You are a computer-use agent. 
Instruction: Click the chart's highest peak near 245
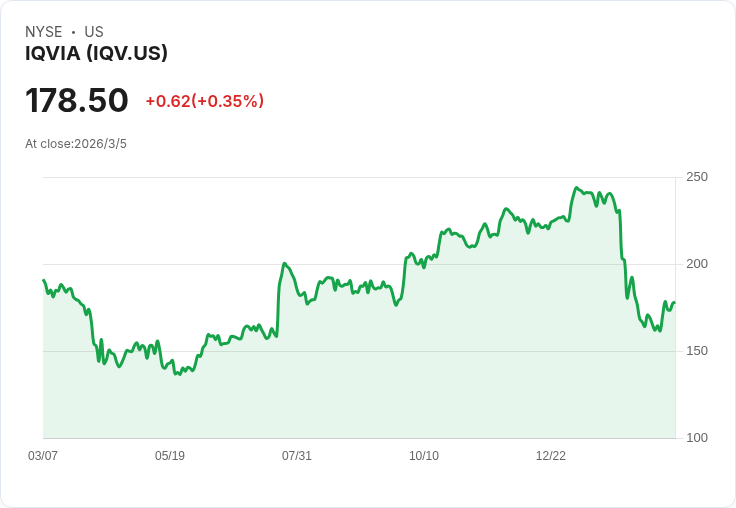pyautogui.click(x=577, y=188)
